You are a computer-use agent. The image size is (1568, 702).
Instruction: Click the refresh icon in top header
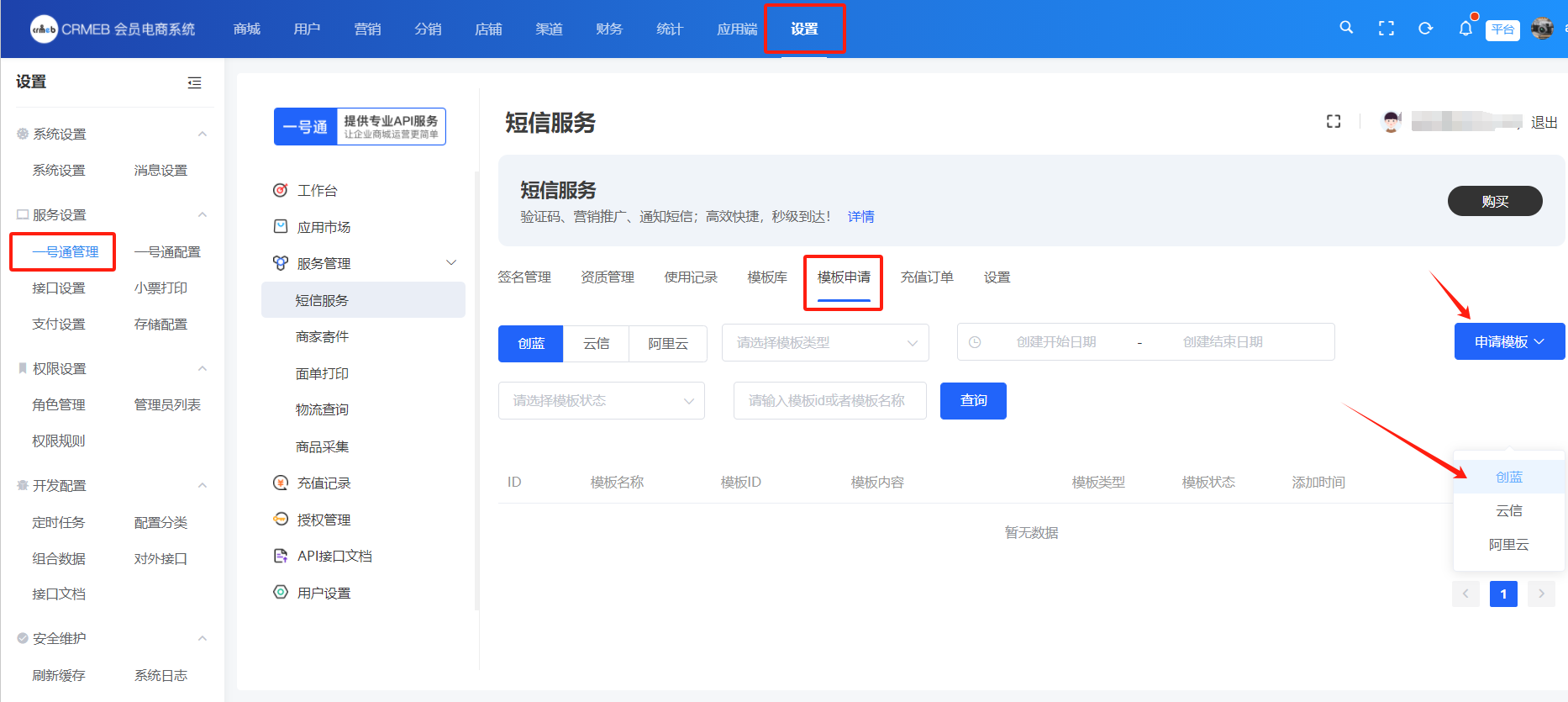pos(1426,29)
